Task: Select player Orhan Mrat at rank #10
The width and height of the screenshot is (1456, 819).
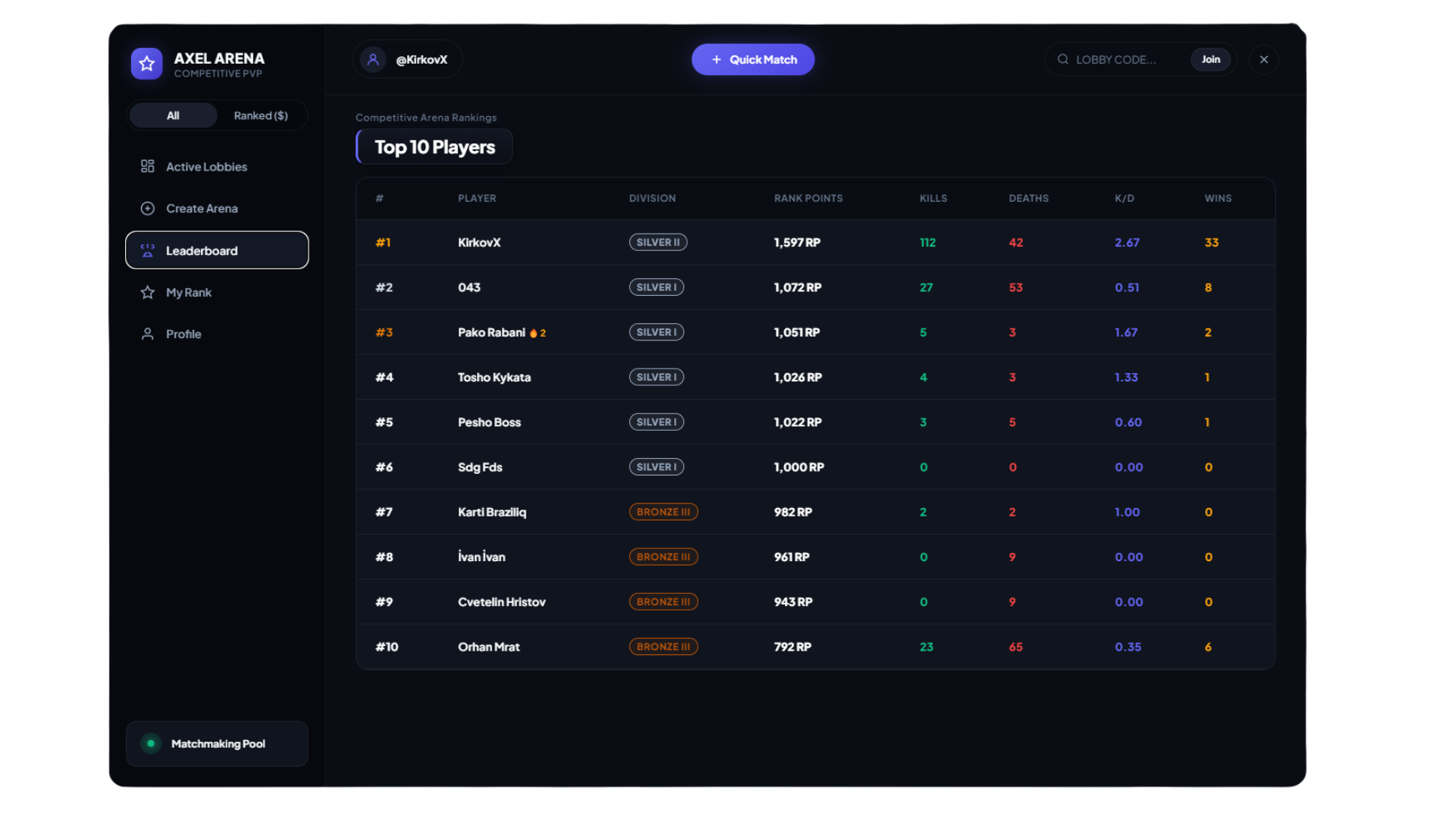Action: [489, 647]
